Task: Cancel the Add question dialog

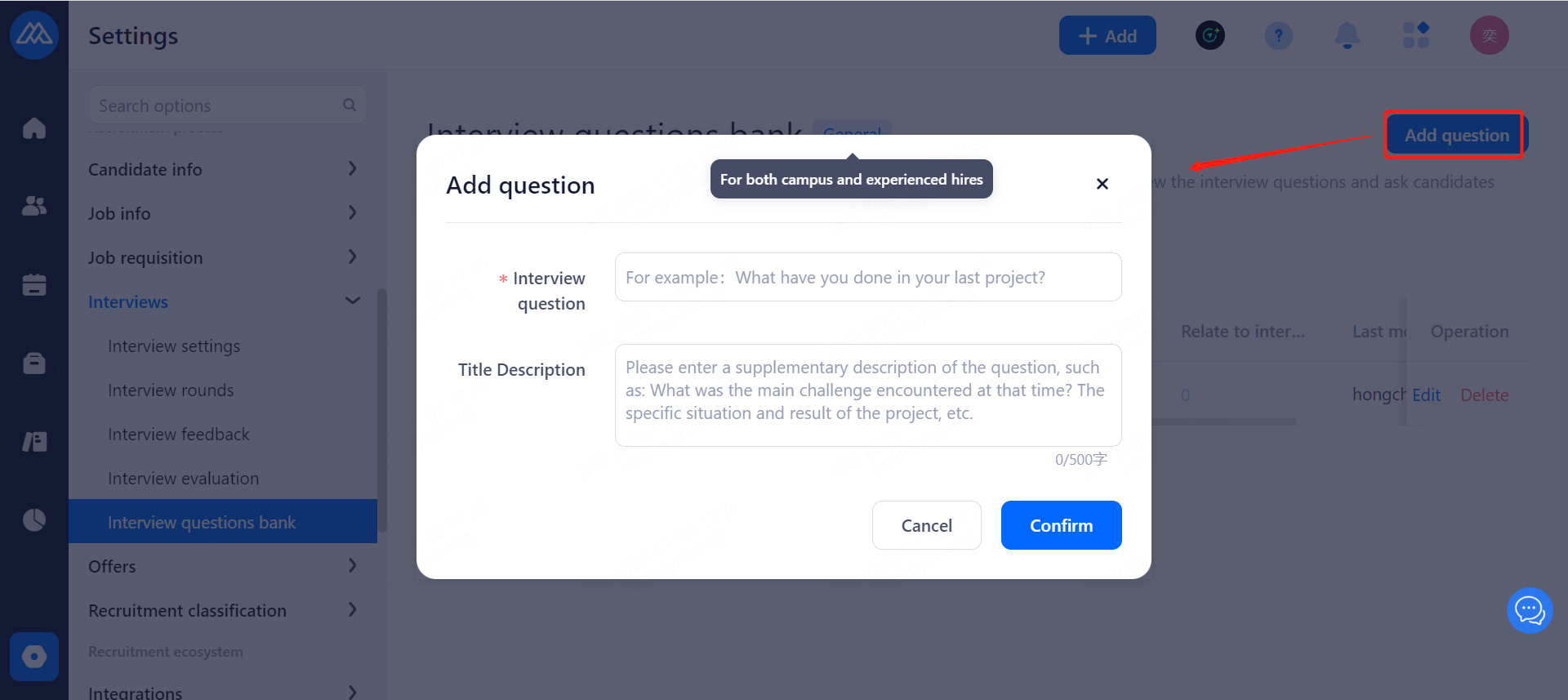Action: click(x=926, y=525)
